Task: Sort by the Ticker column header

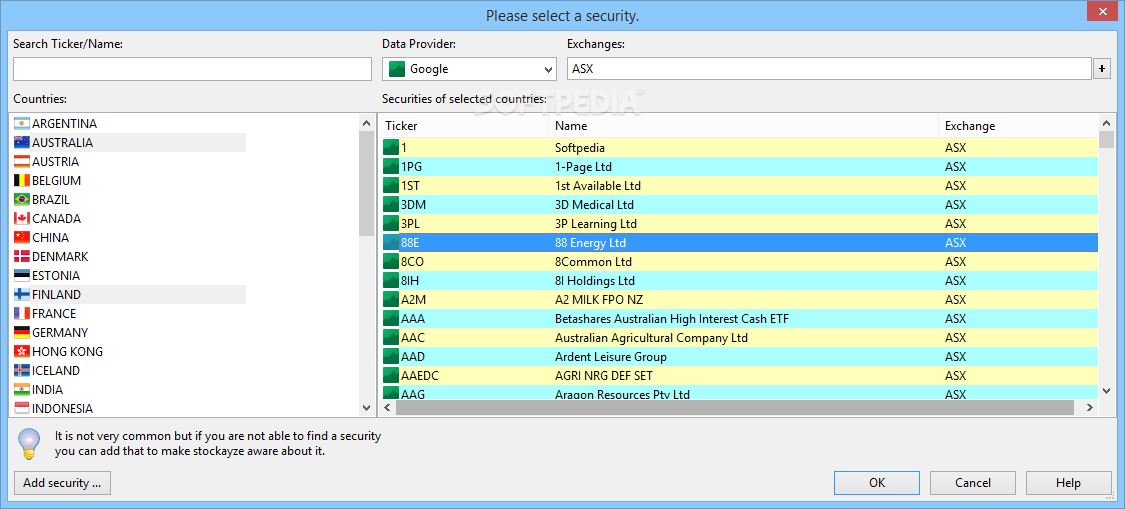Action: click(463, 126)
